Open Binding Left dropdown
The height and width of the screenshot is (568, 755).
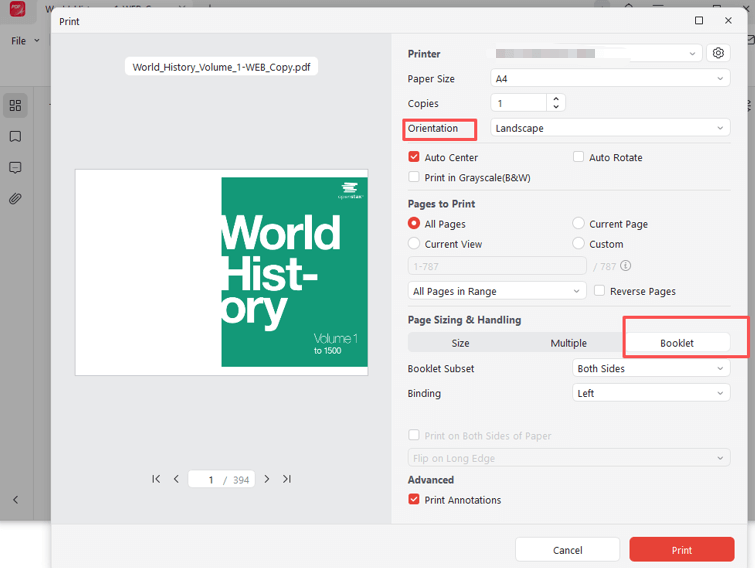tap(651, 393)
